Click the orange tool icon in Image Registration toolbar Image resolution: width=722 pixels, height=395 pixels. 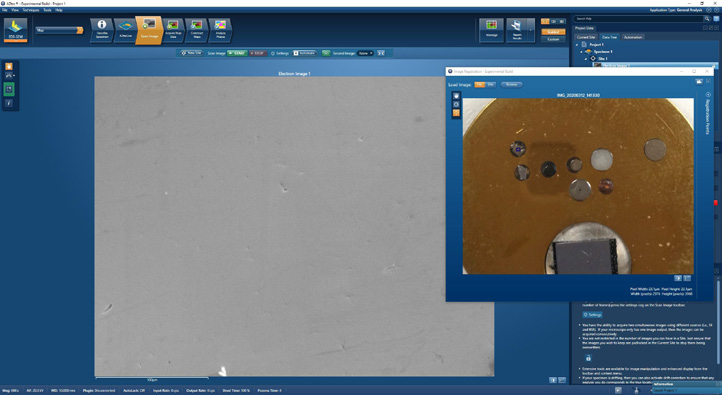click(456, 113)
